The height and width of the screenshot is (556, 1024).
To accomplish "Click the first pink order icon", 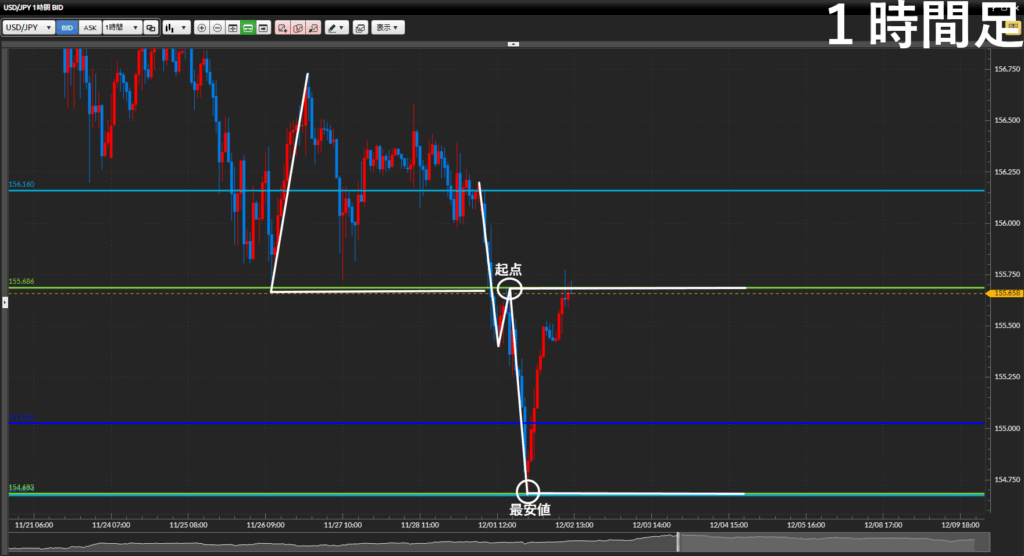I will coord(283,28).
